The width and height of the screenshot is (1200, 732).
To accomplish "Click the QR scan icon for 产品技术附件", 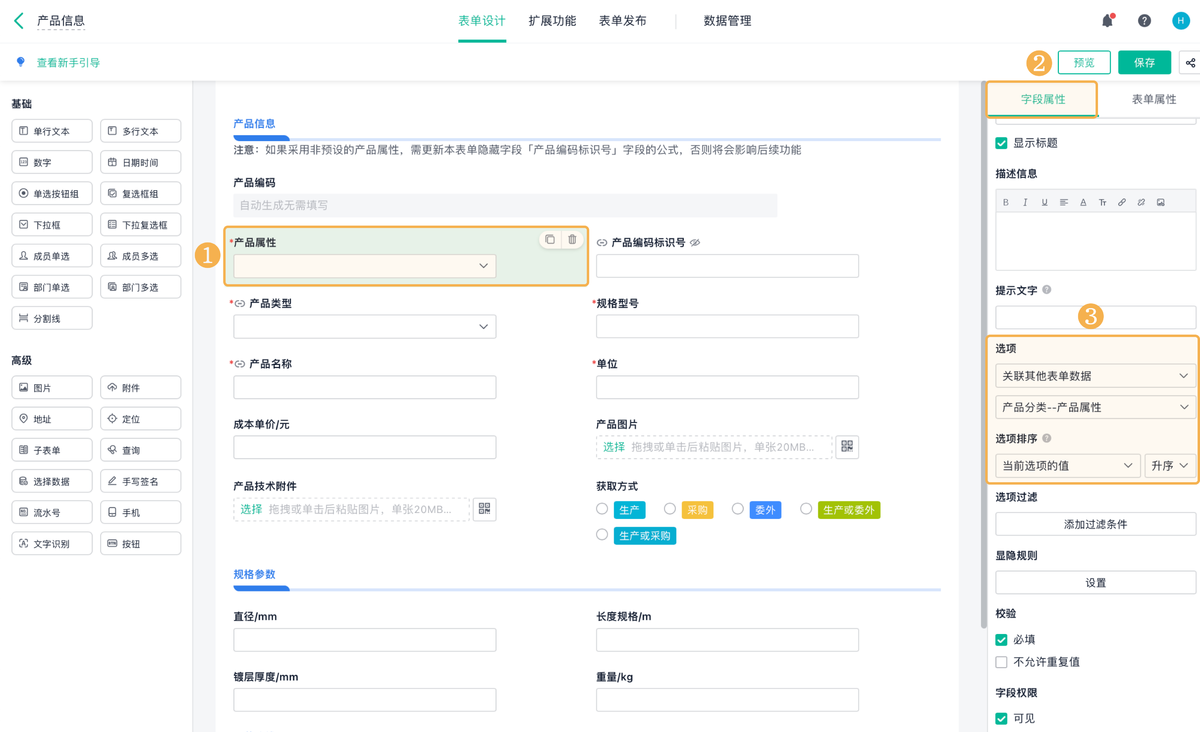I will pyautogui.click(x=484, y=509).
